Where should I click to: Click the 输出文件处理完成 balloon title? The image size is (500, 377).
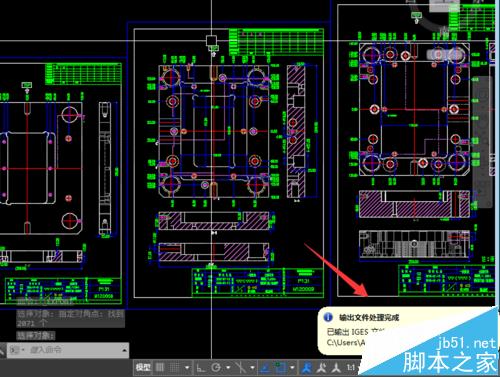click(369, 317)
